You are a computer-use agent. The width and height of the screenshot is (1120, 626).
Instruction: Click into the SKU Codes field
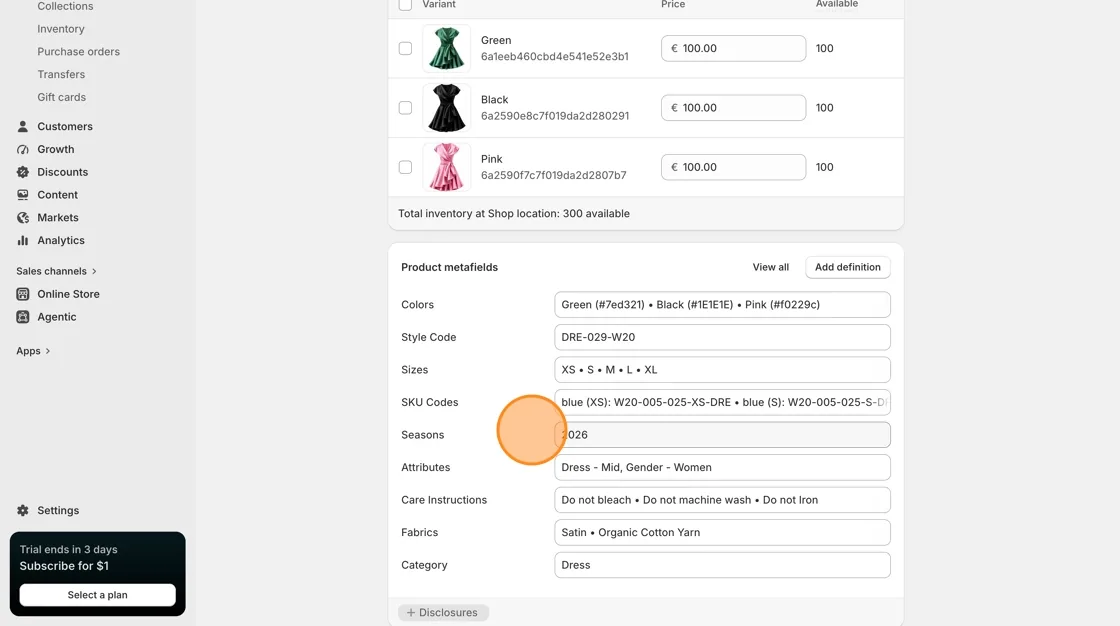[x=722, y=402]
